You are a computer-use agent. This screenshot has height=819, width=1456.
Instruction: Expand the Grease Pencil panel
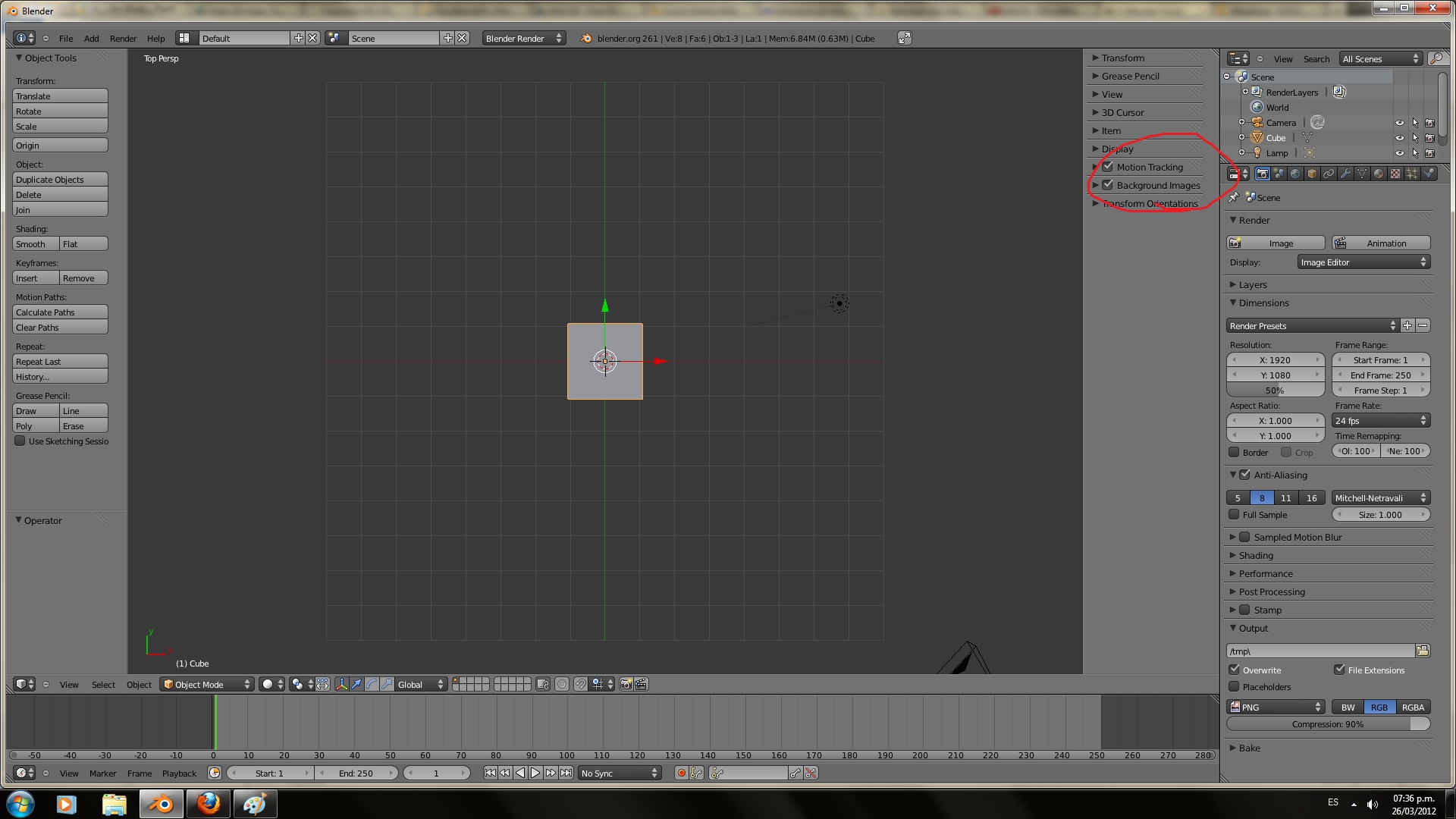click(x=1130, y=76)
